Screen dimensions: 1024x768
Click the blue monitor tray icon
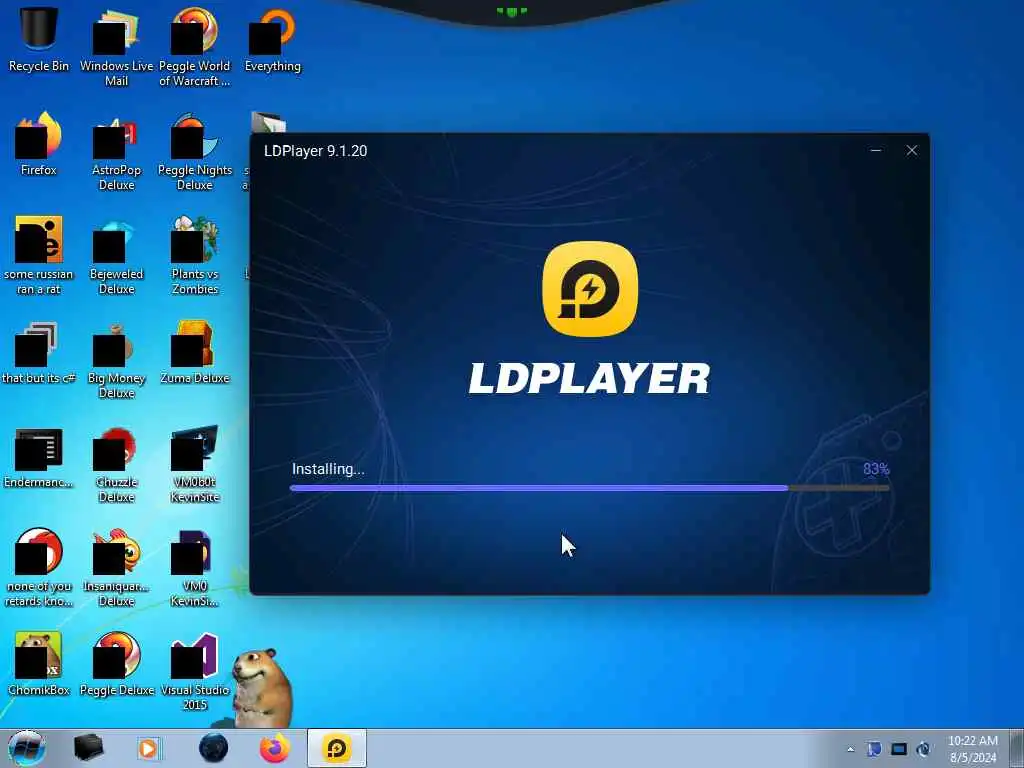click(899, 749)
